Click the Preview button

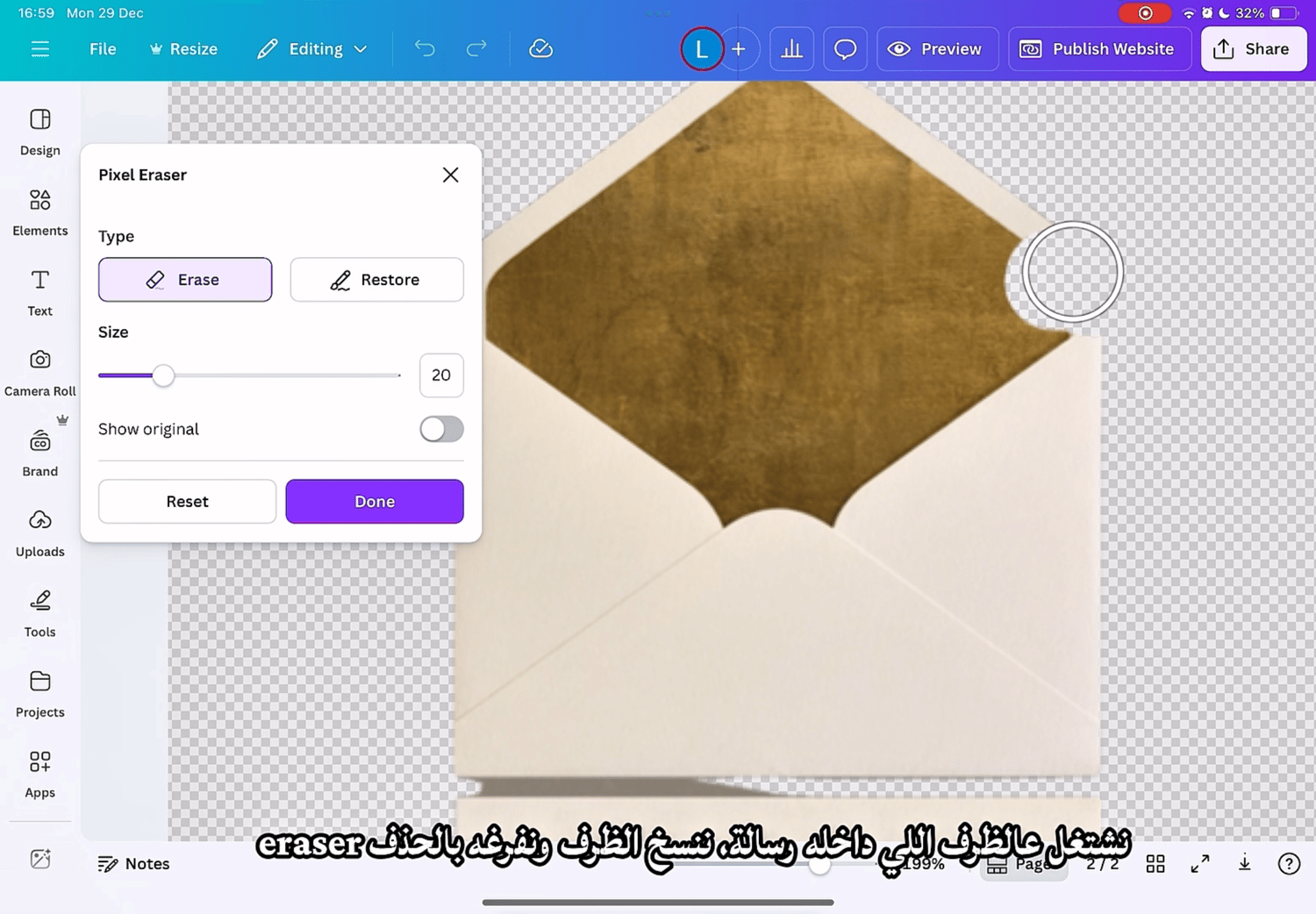tap(937, 49)
